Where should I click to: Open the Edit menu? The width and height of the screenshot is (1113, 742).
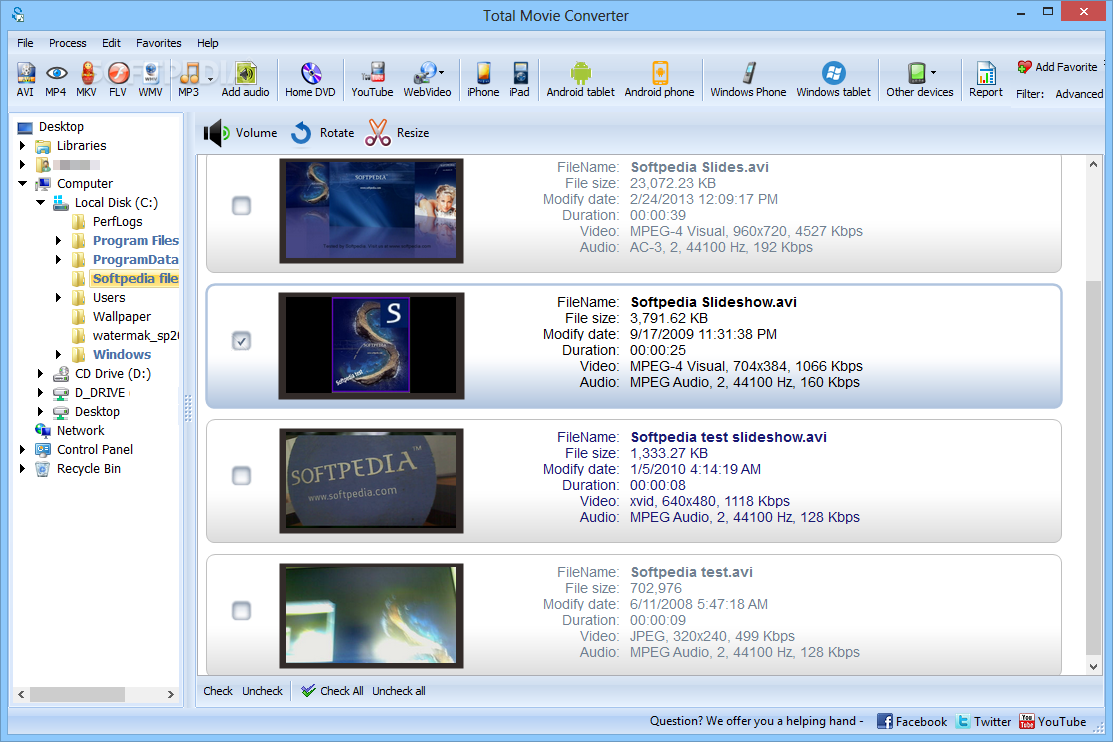tap(111, 43)
